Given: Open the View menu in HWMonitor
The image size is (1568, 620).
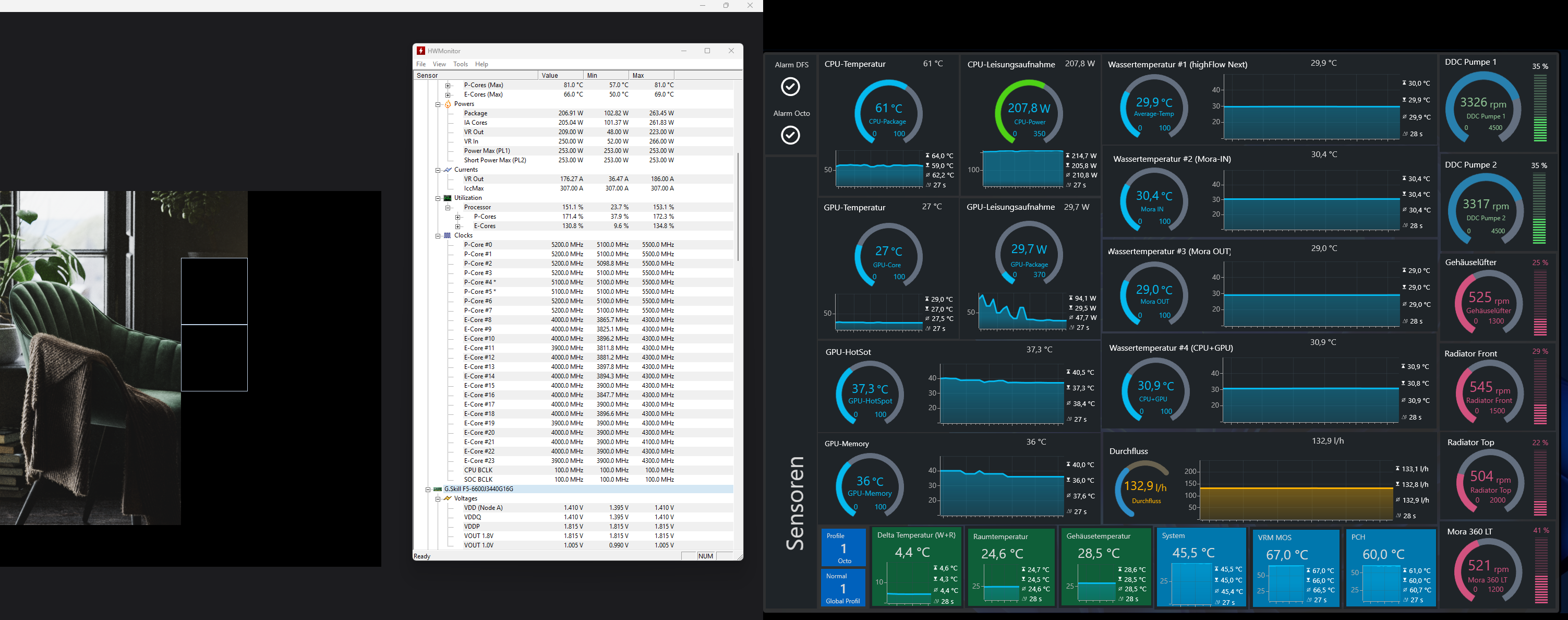Looking at the screenshot, I should point(439,65).
